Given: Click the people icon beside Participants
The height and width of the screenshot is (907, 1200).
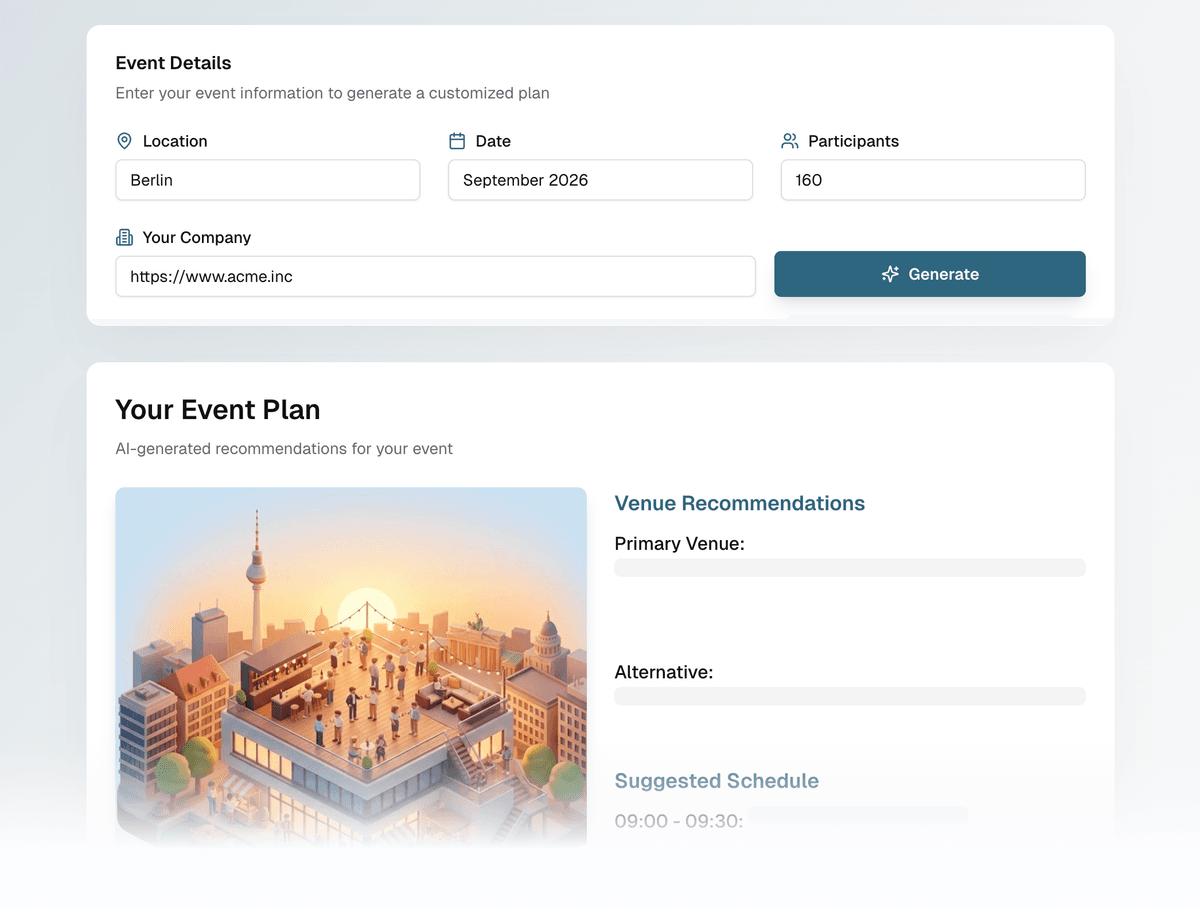Looking at the screenshot, I should coord(790,141).
